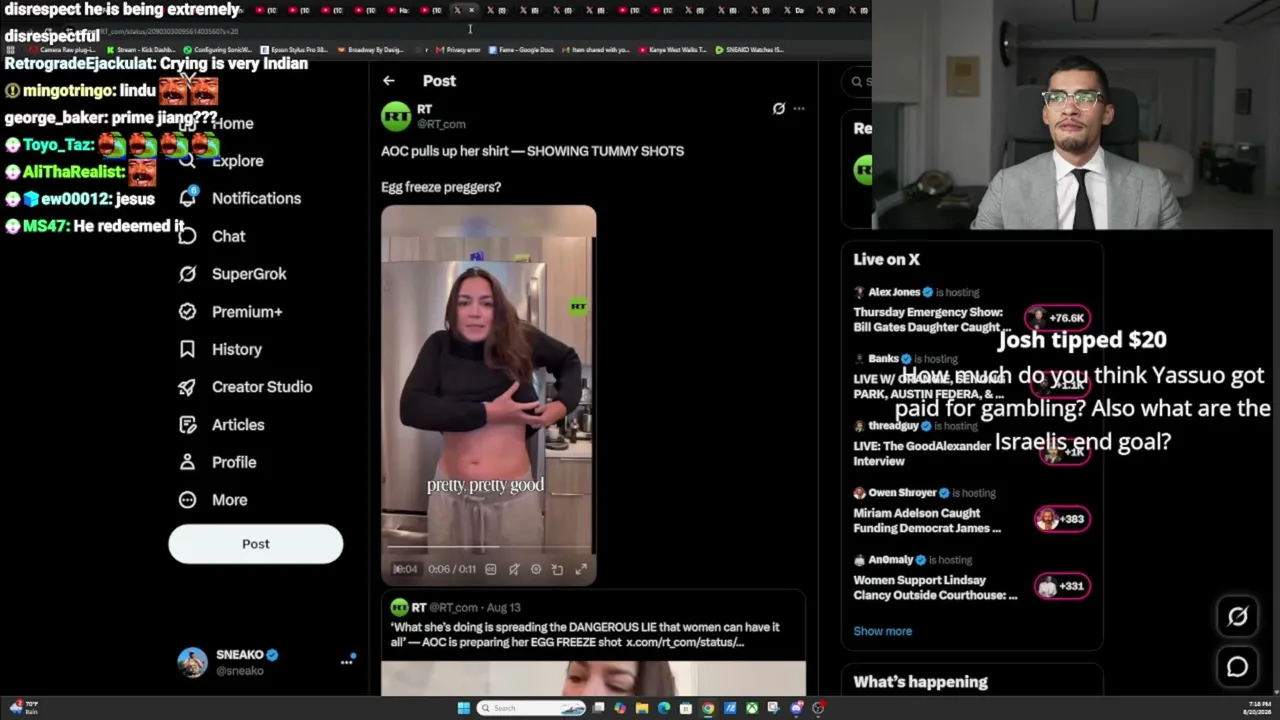Click the Profile person icon
This screenshot has height=720, width=1280.
pyautogui.click(x=187, y=462)
